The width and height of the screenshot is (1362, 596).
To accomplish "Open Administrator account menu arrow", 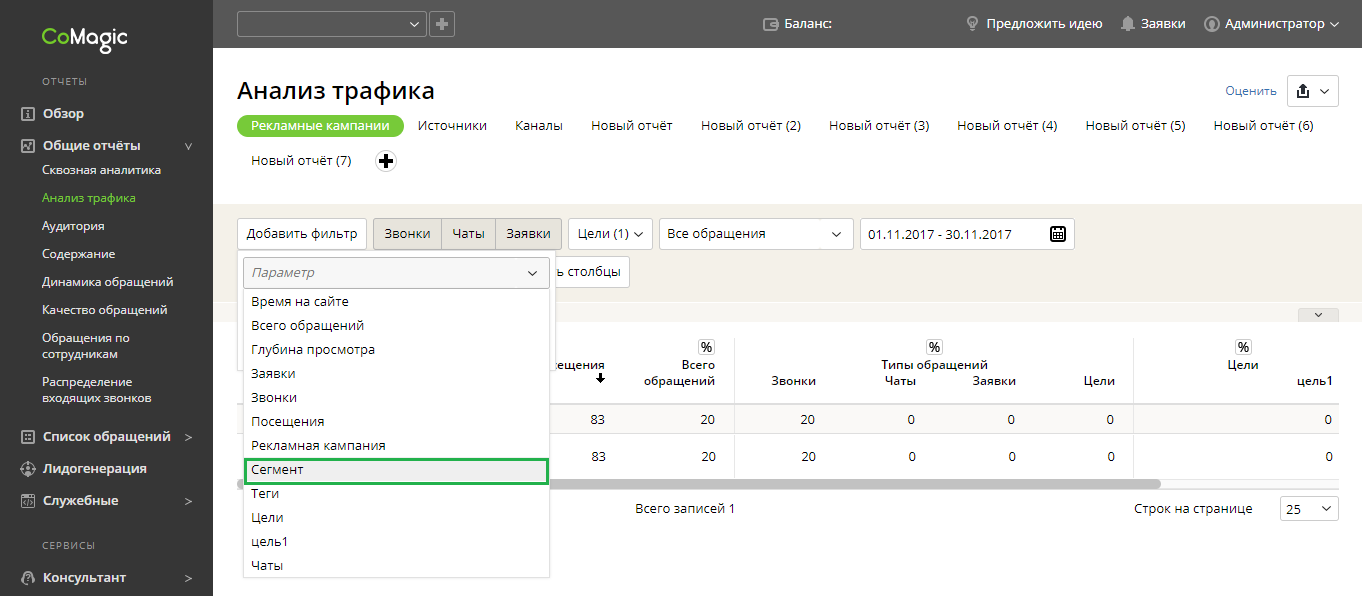I will coord(1334,24).
